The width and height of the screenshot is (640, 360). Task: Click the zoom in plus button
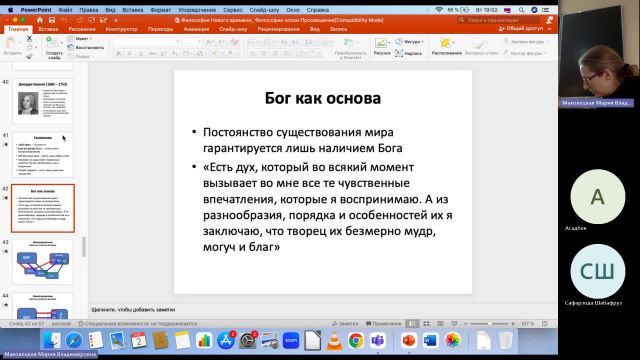(513, 323)
